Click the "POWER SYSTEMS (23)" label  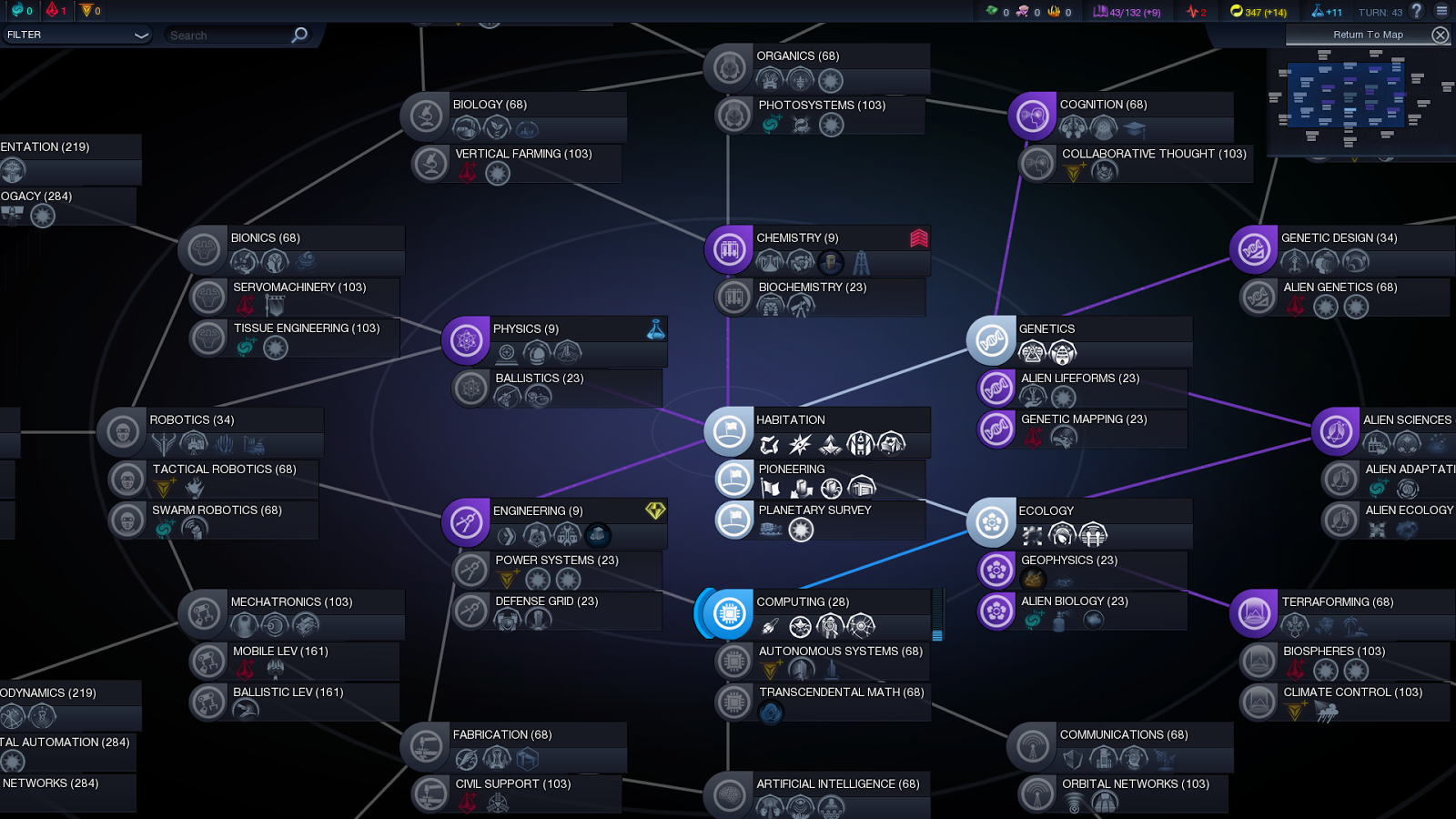557,561
